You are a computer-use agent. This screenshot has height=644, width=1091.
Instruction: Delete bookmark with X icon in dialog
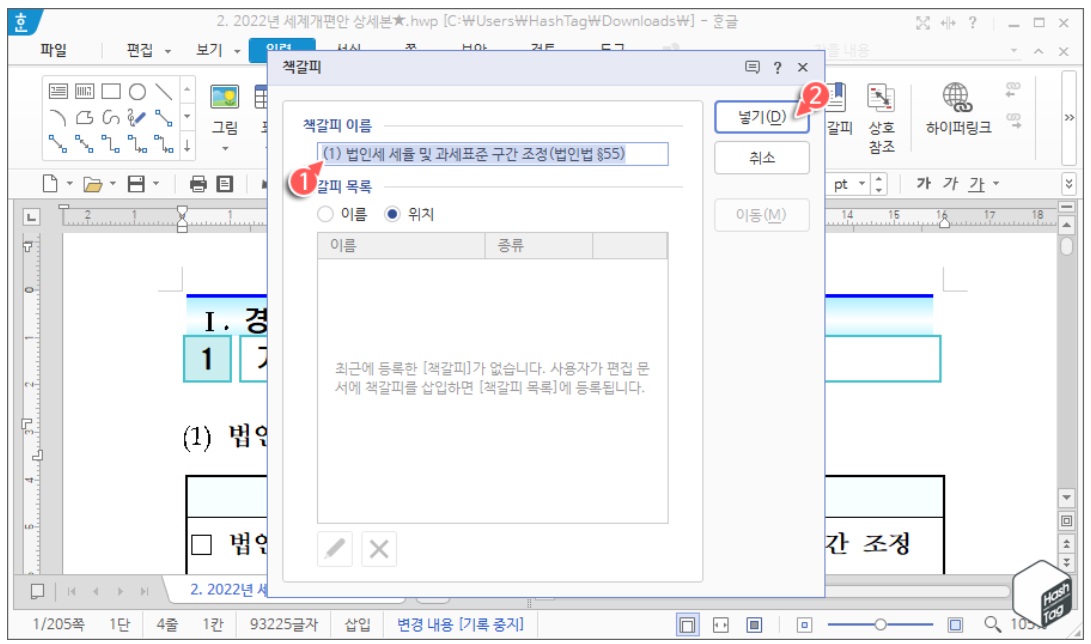[379, 549]
